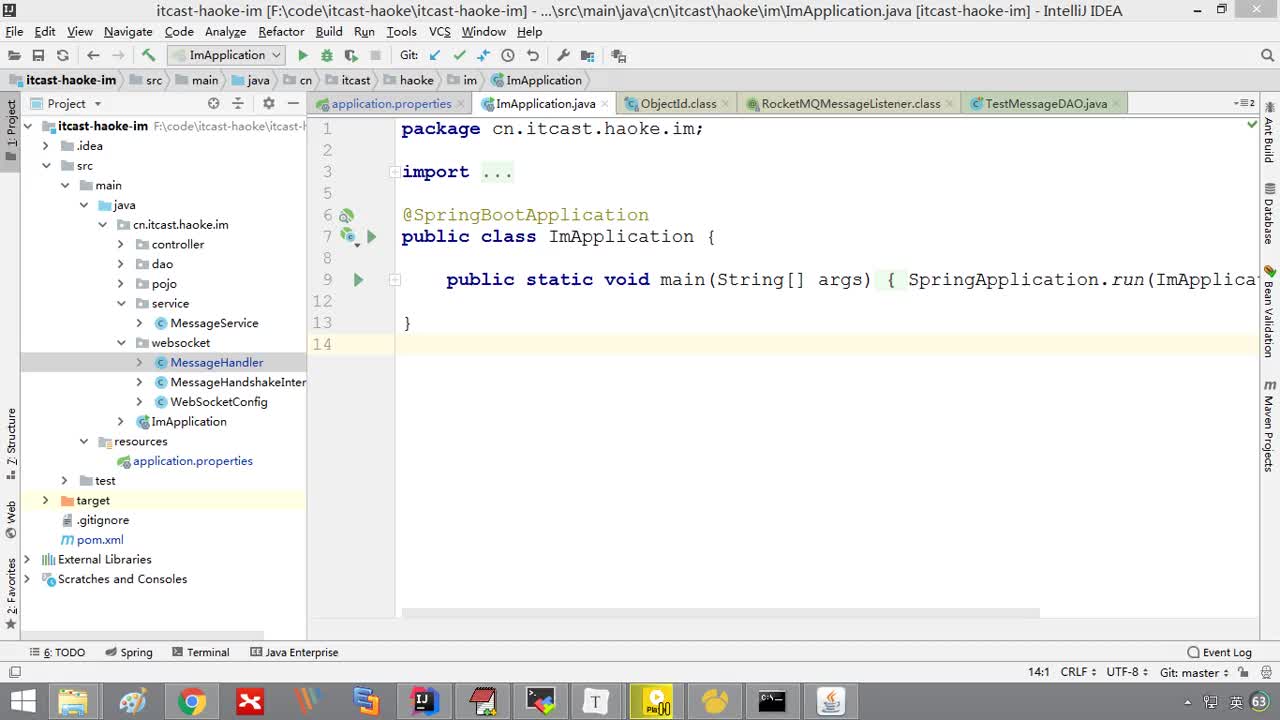Navigate forward with the right arrow icon
1280x720 pixels.
coord(119,56)
